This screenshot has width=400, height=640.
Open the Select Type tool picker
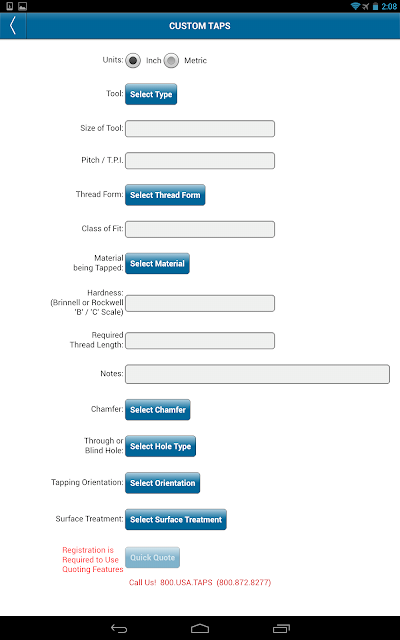151,94
